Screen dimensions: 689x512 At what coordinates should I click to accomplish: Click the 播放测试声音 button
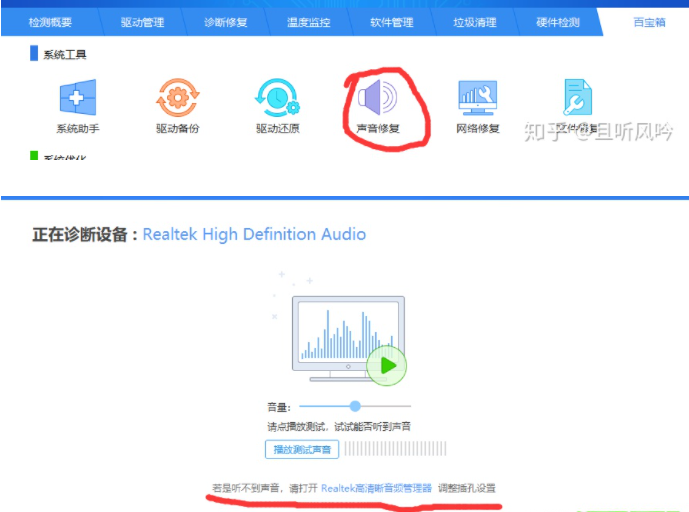(x=301, y=449)
